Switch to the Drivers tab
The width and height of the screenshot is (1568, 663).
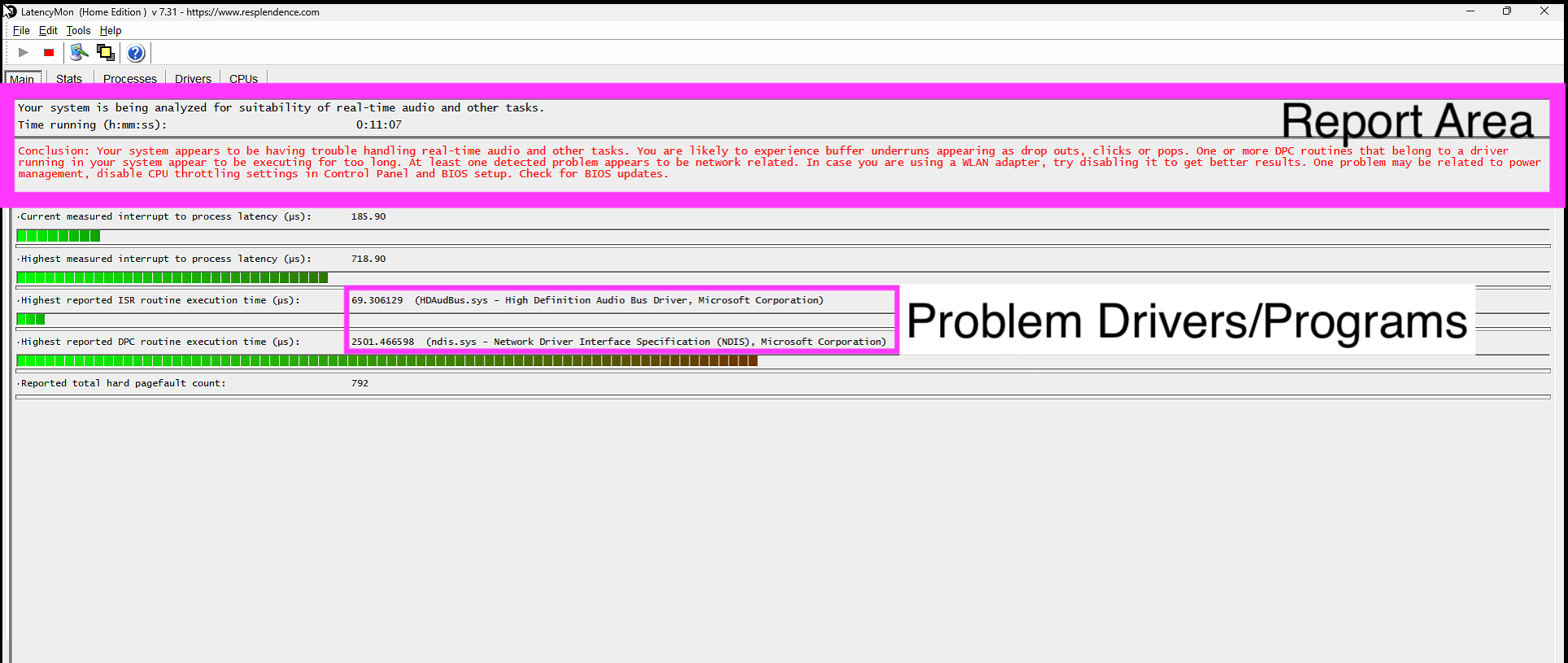click(193, 78)
